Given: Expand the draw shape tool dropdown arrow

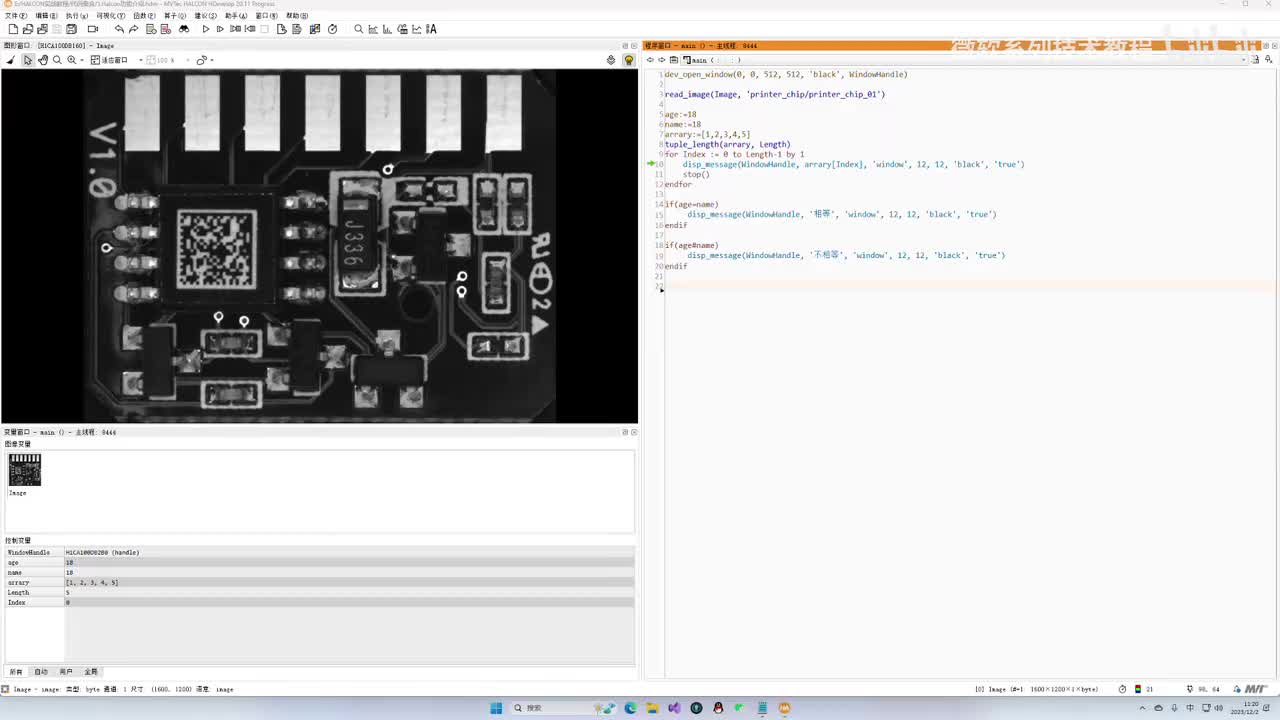Looking at the screenshot, I should pos(212,60).
